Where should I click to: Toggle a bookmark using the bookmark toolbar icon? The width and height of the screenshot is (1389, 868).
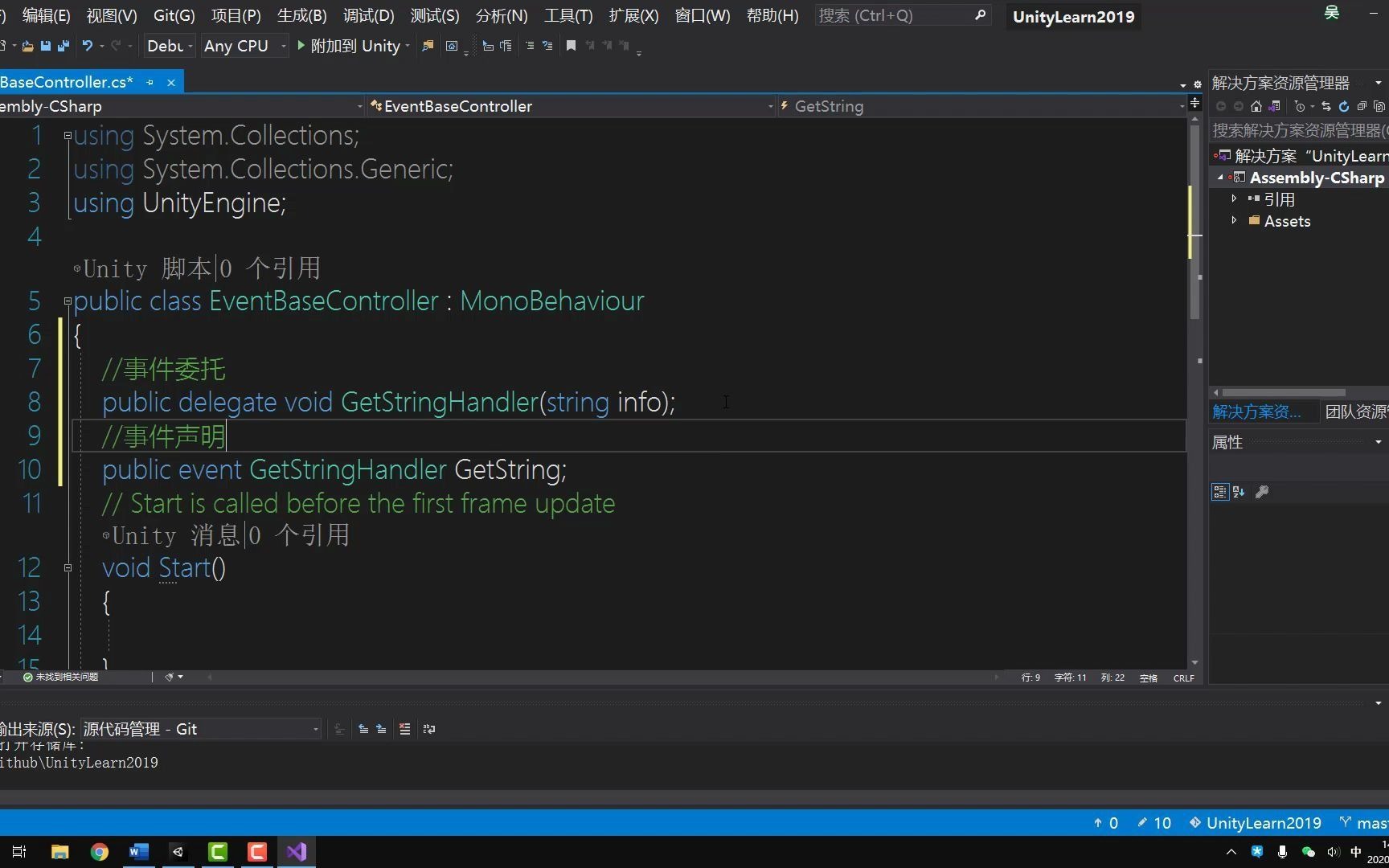click(571, 46)
